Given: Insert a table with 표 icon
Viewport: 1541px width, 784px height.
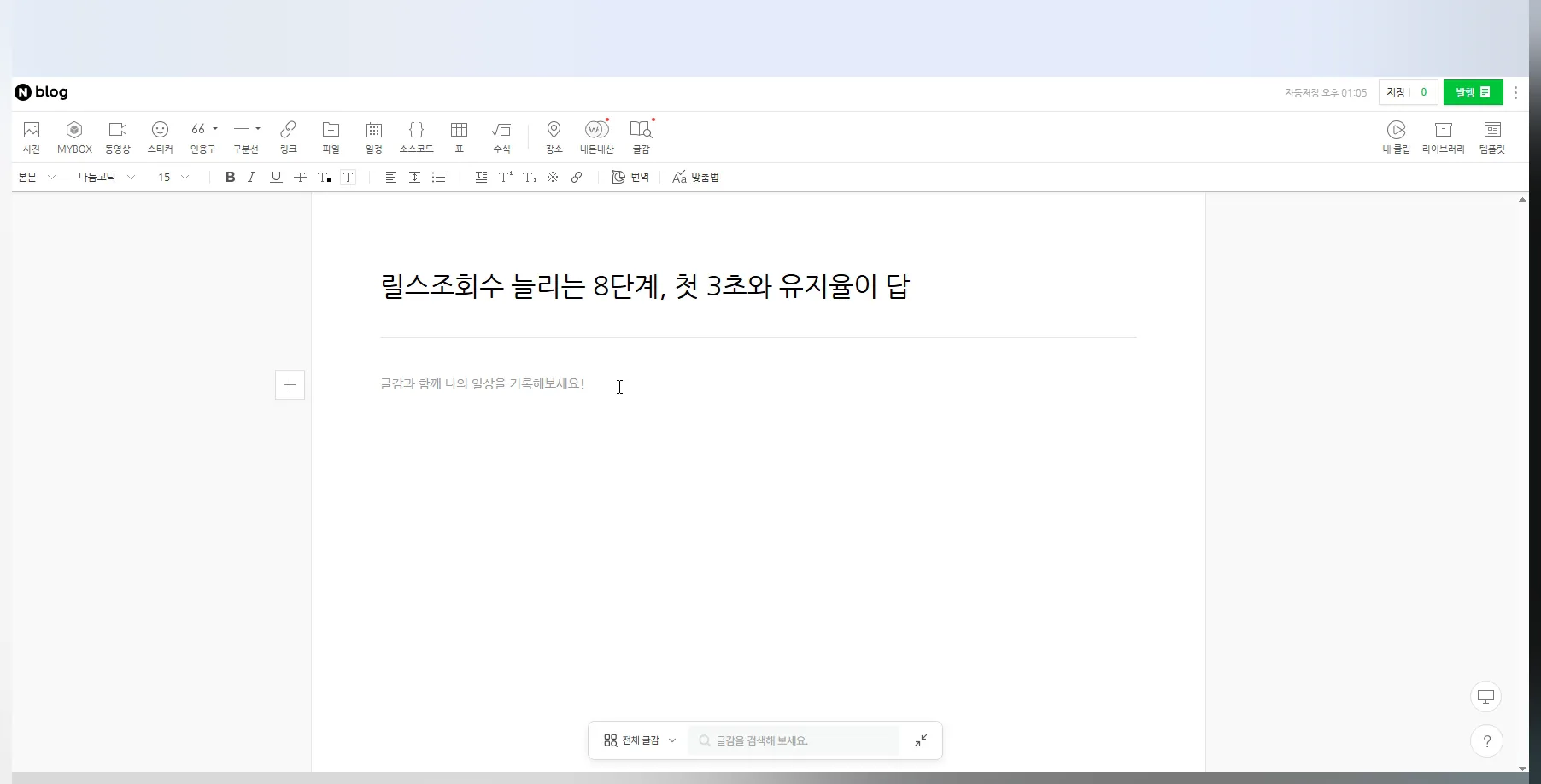Looking at the screenshot, I should point(459,137).
